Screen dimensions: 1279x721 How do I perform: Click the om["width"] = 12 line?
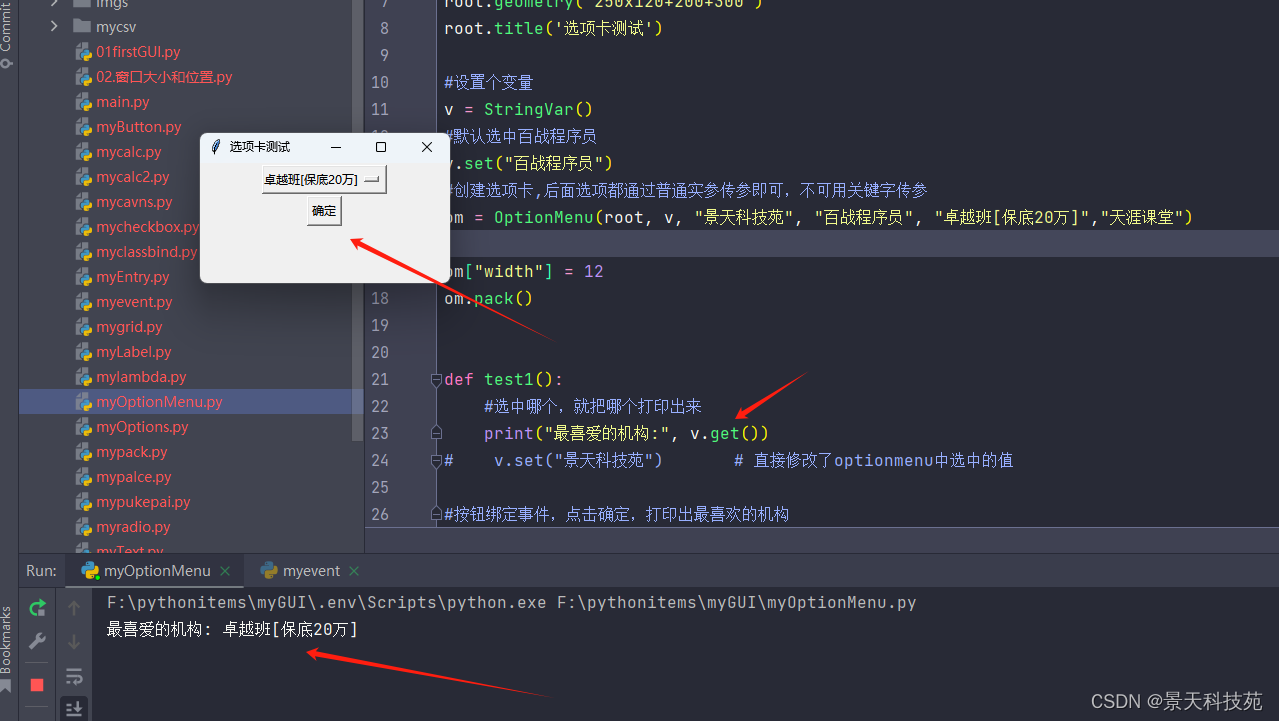524,271
